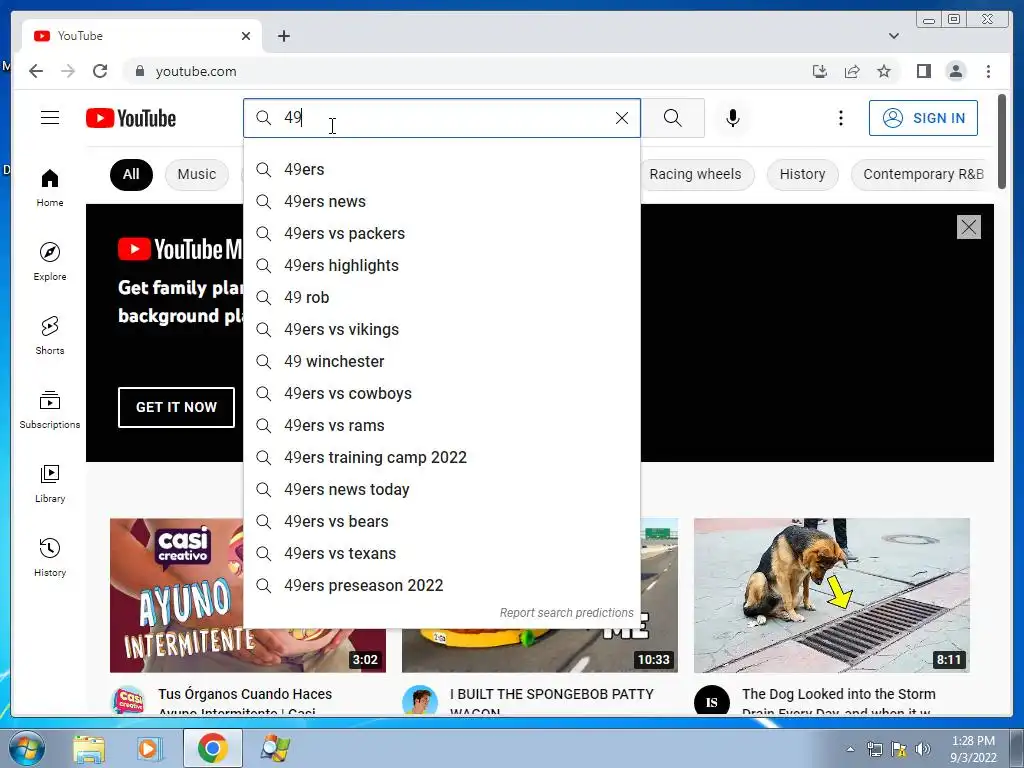Viewport: 1024px width, 768px height.
Task: Choose '49ers preseason 2022' suggestion
Action: tap(441, 586)
